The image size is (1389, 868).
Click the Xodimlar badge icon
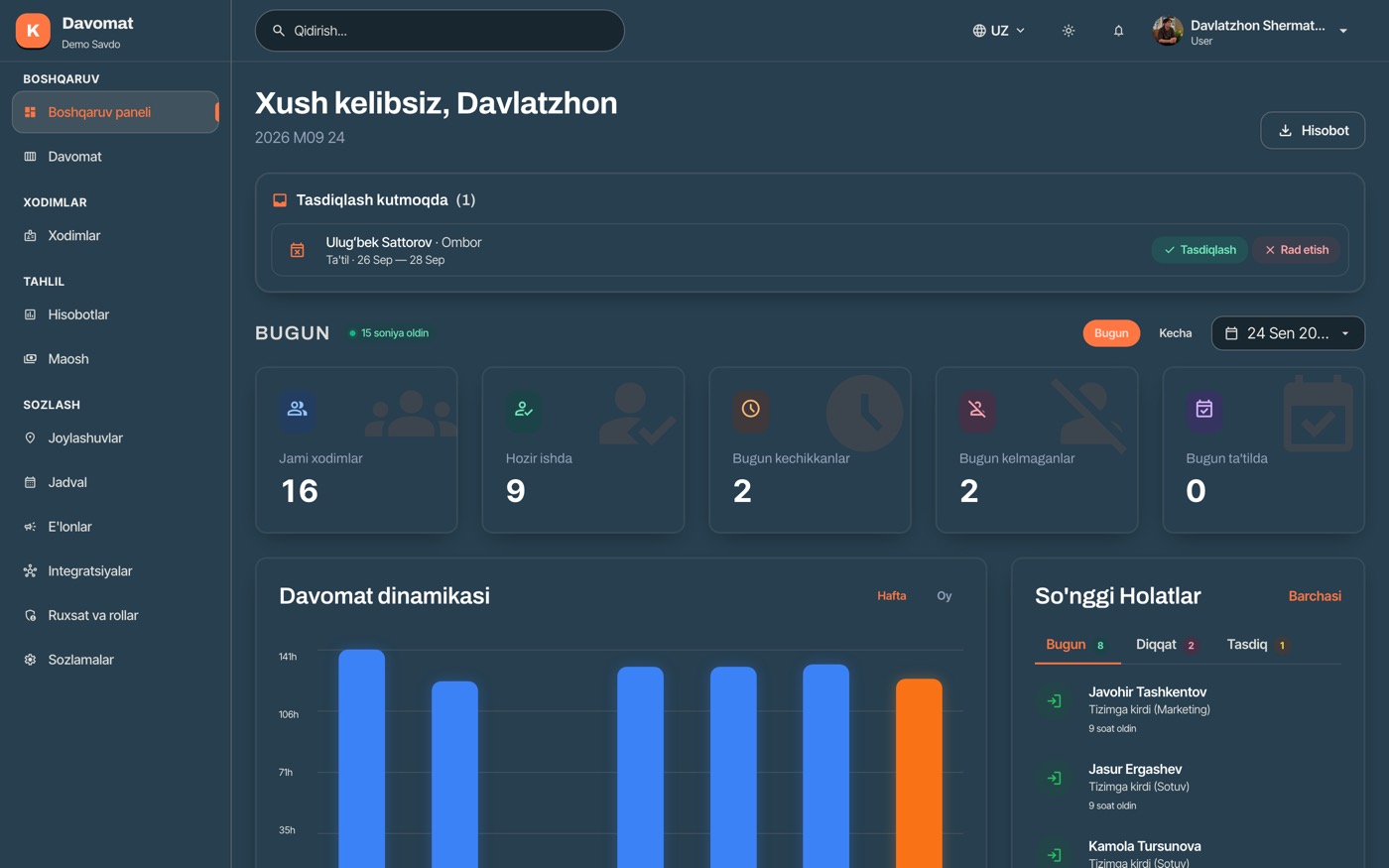point(30,236)
